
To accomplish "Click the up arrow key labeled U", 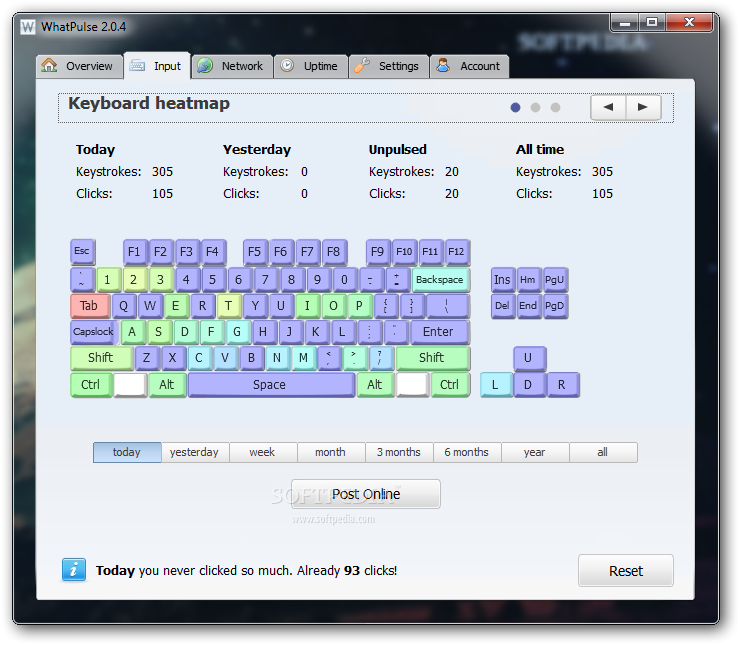I will 530,358.
